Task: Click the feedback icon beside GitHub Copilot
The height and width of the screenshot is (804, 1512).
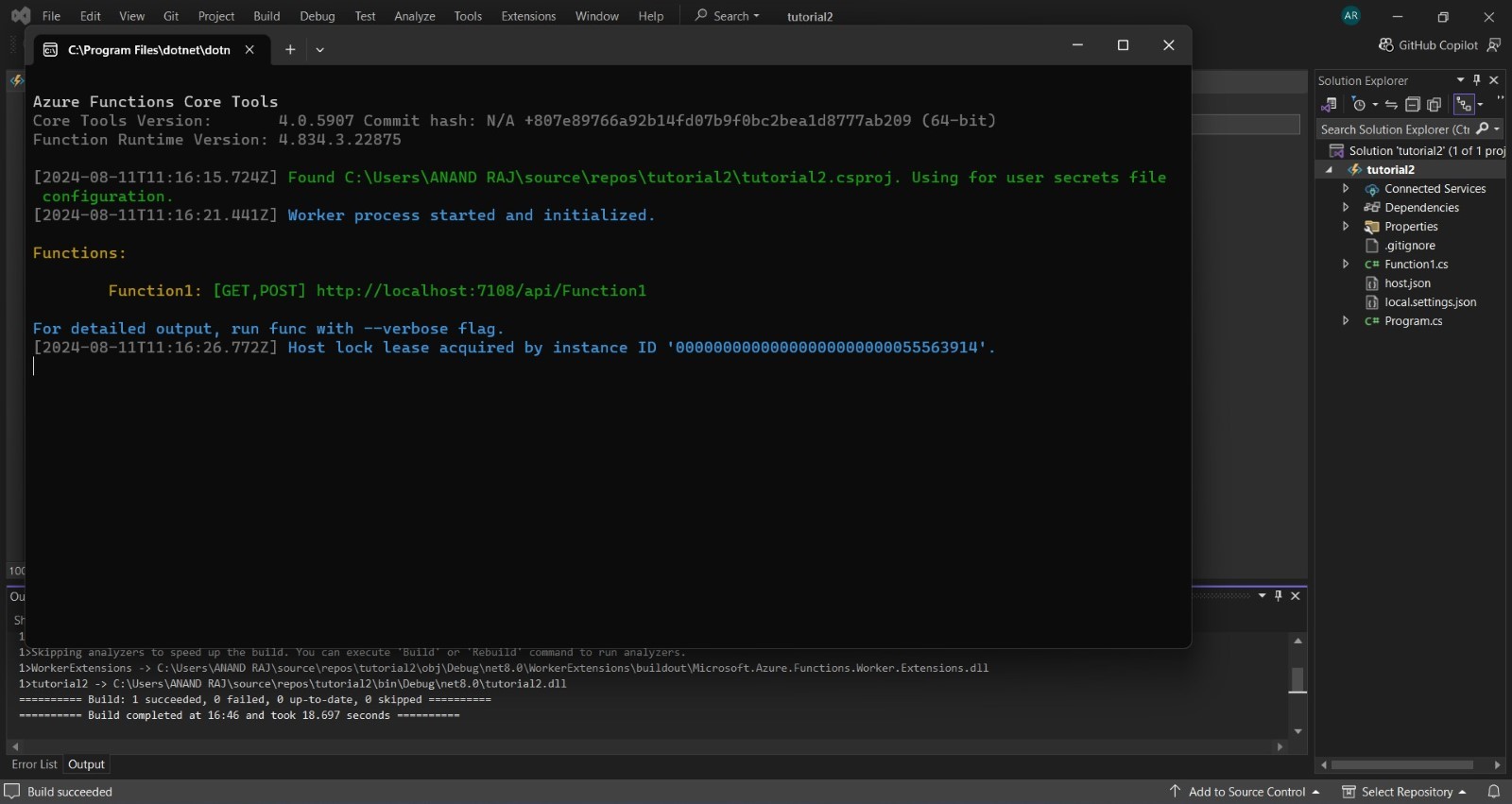Action: (1494, 45)
